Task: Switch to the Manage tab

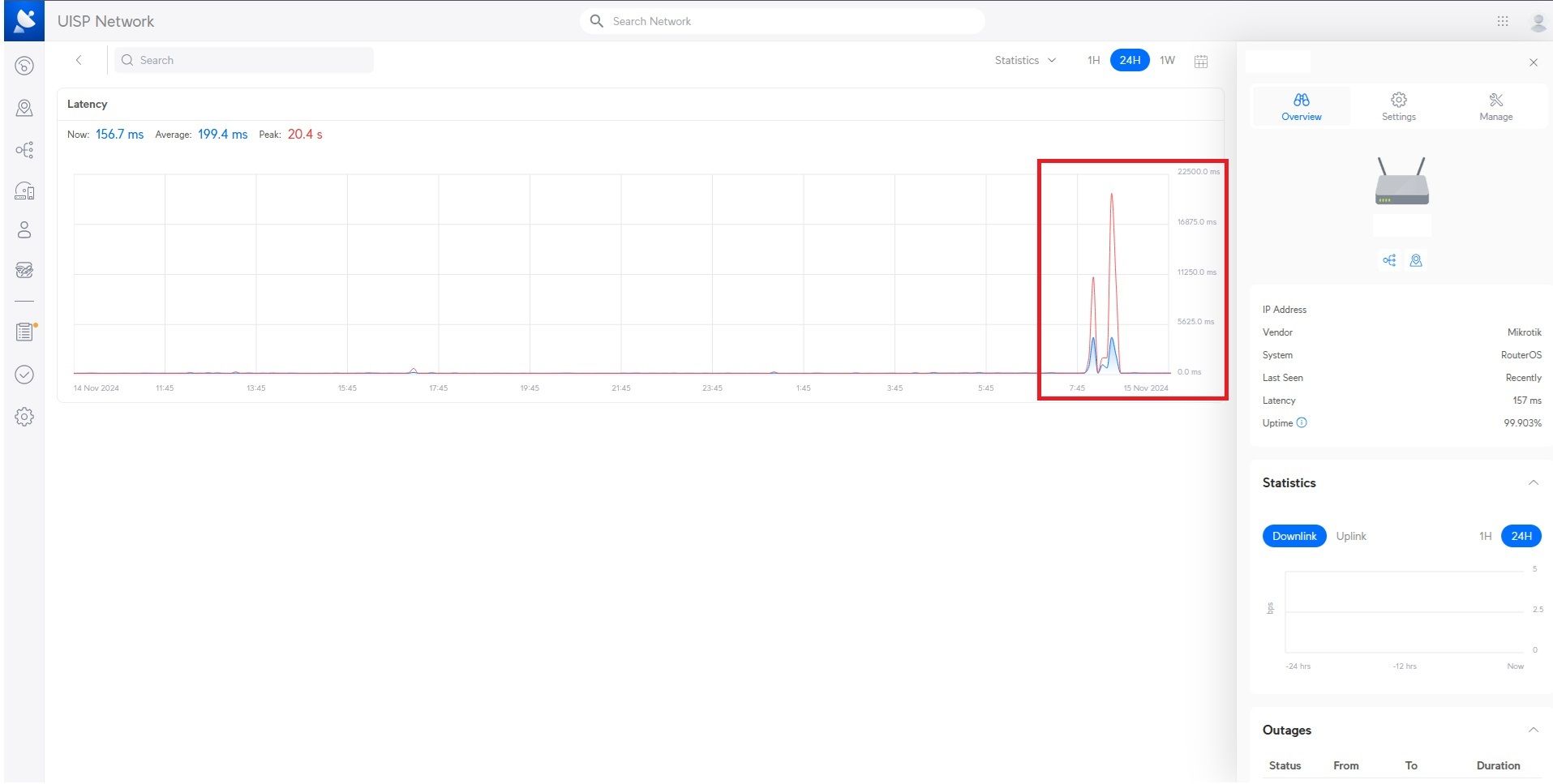Action: [x=1495, y=106]
